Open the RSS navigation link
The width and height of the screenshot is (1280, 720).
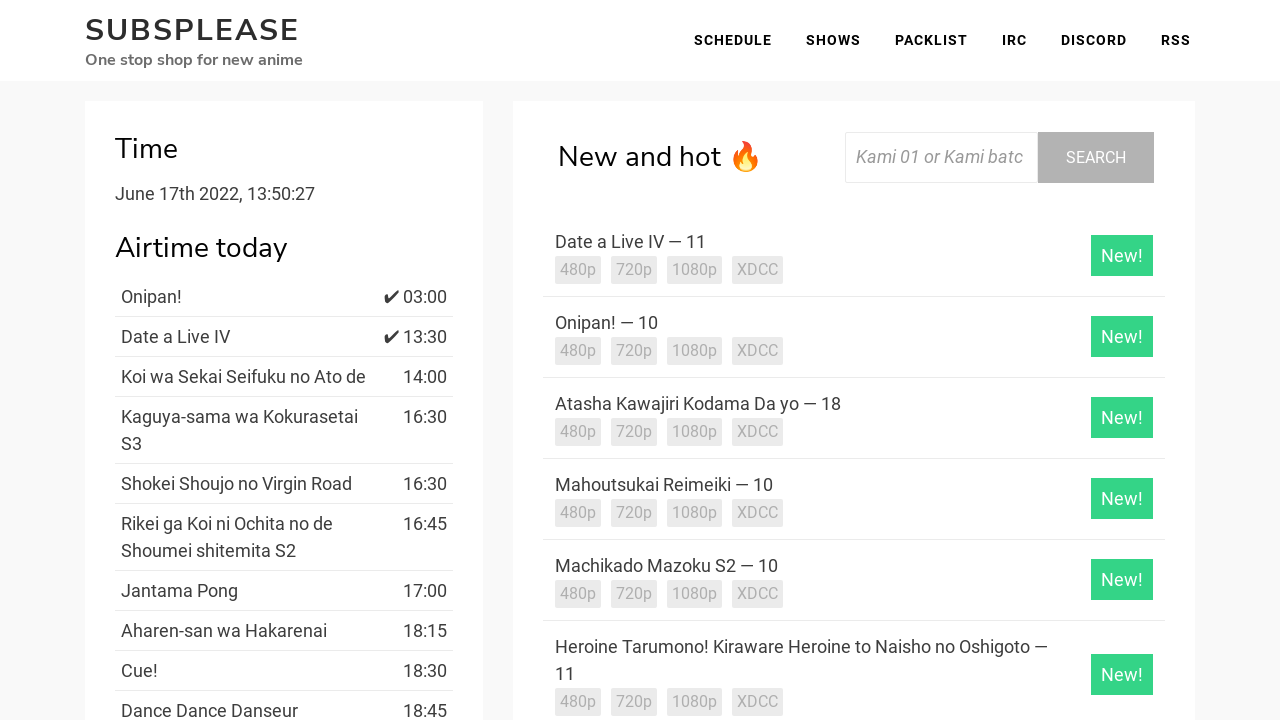(x=1176, y=40)
